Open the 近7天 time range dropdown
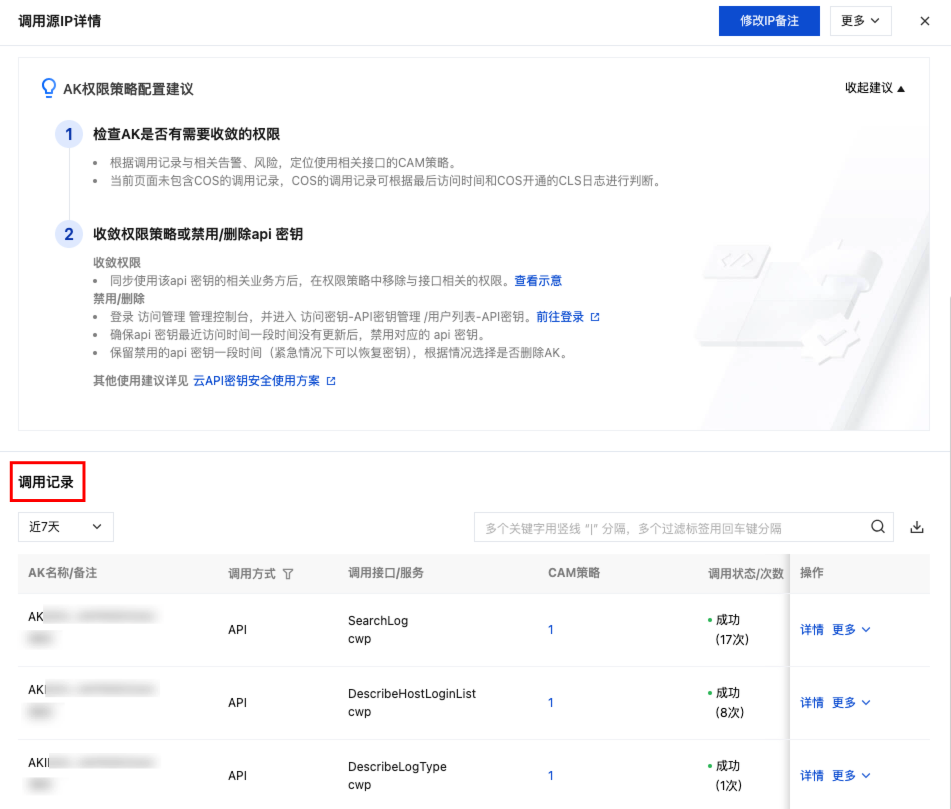Image resolution: width=951 pixels, height=809 pixels. point(66,527)
